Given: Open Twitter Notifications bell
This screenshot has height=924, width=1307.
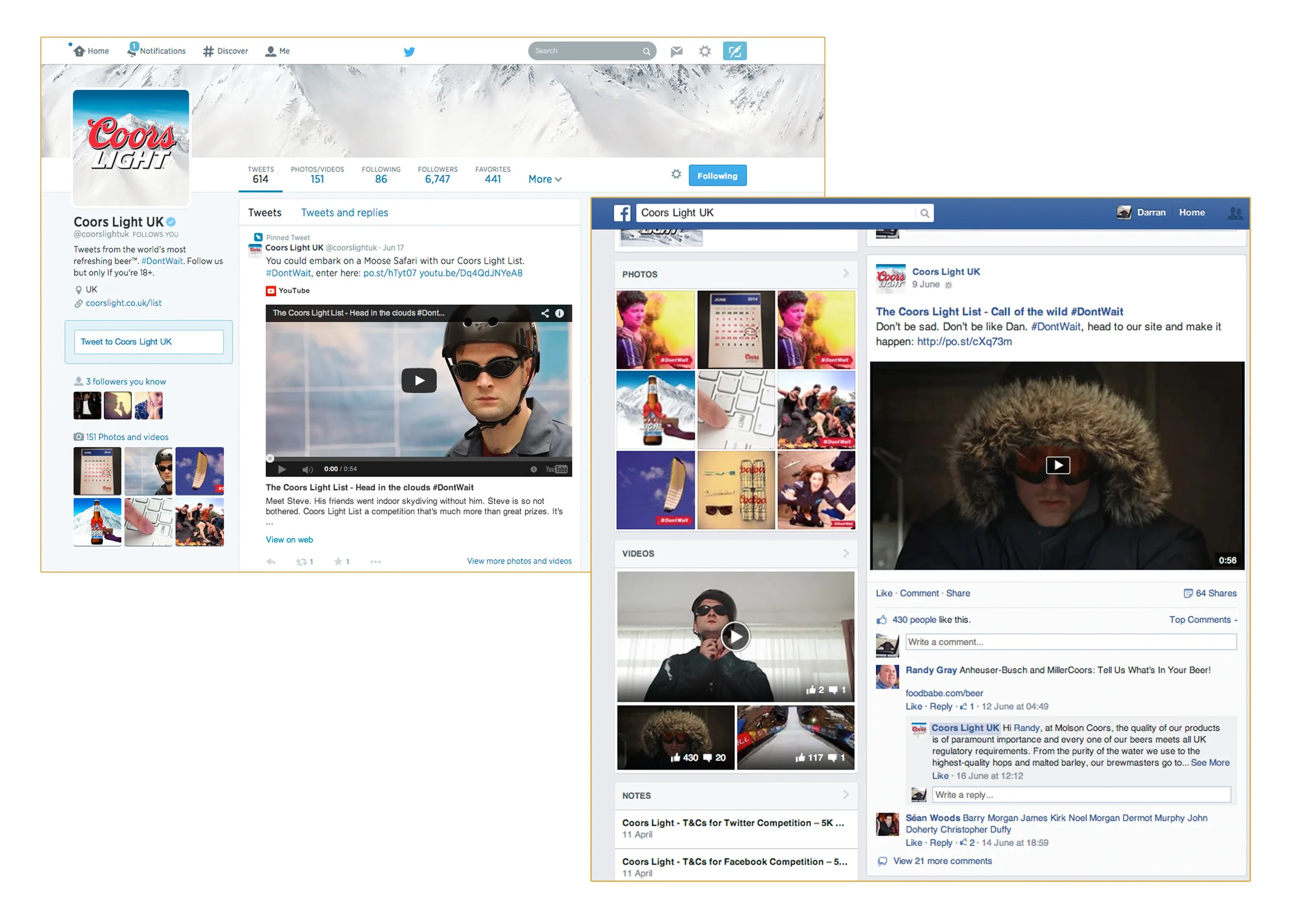Looking at the screenshot, I should click(156, 51).
